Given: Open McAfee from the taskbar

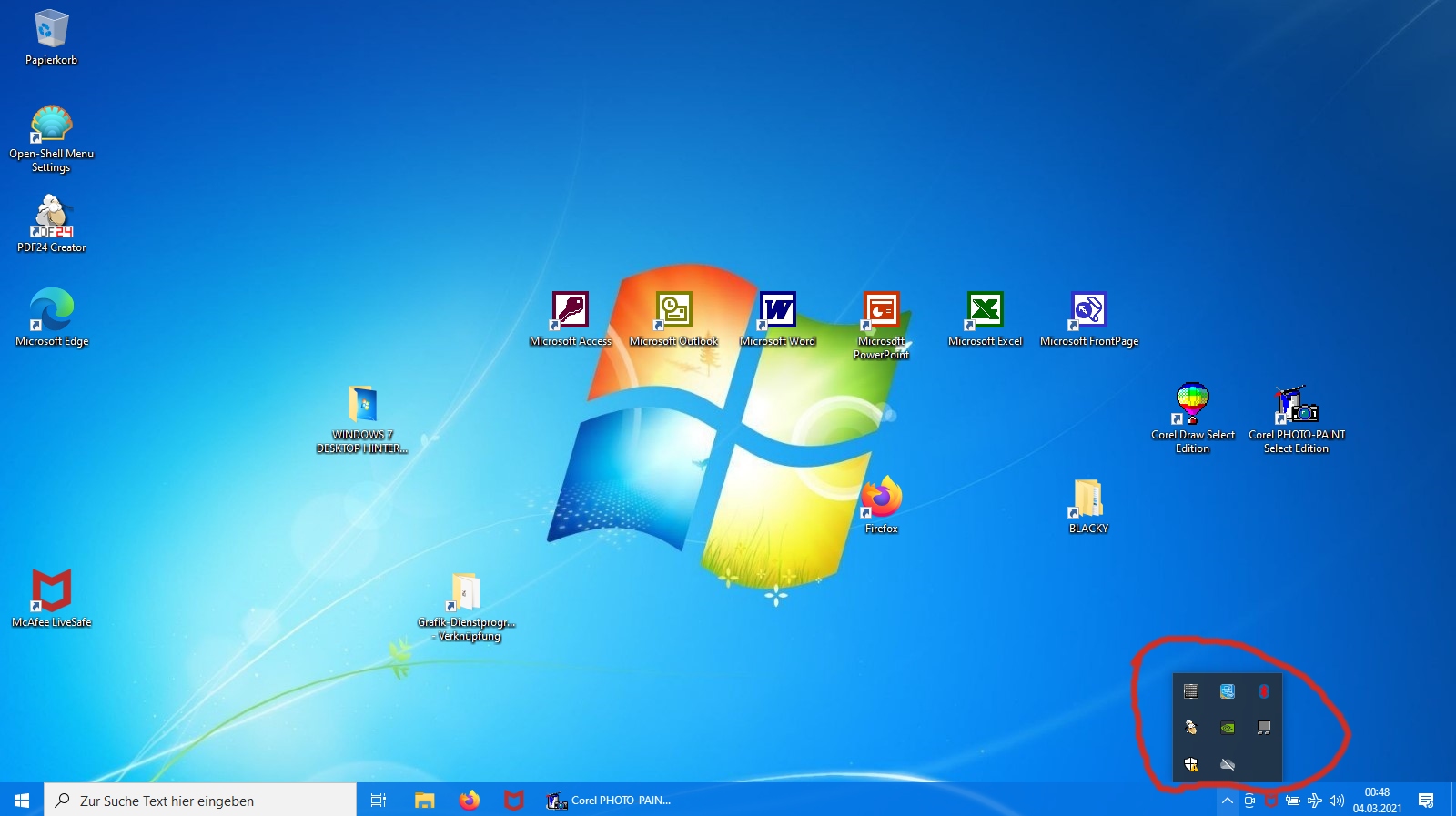Looking at the screenshot, I should (514, 800).
